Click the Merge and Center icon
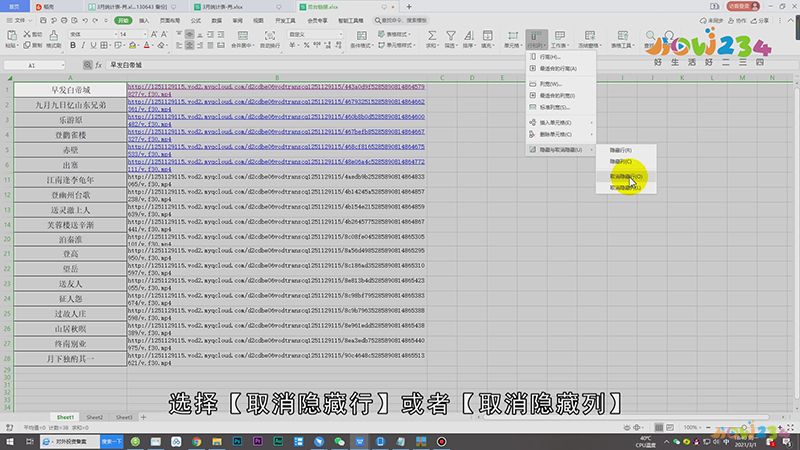The width and height of the screenshot is (800, 450). pos(243,36)
